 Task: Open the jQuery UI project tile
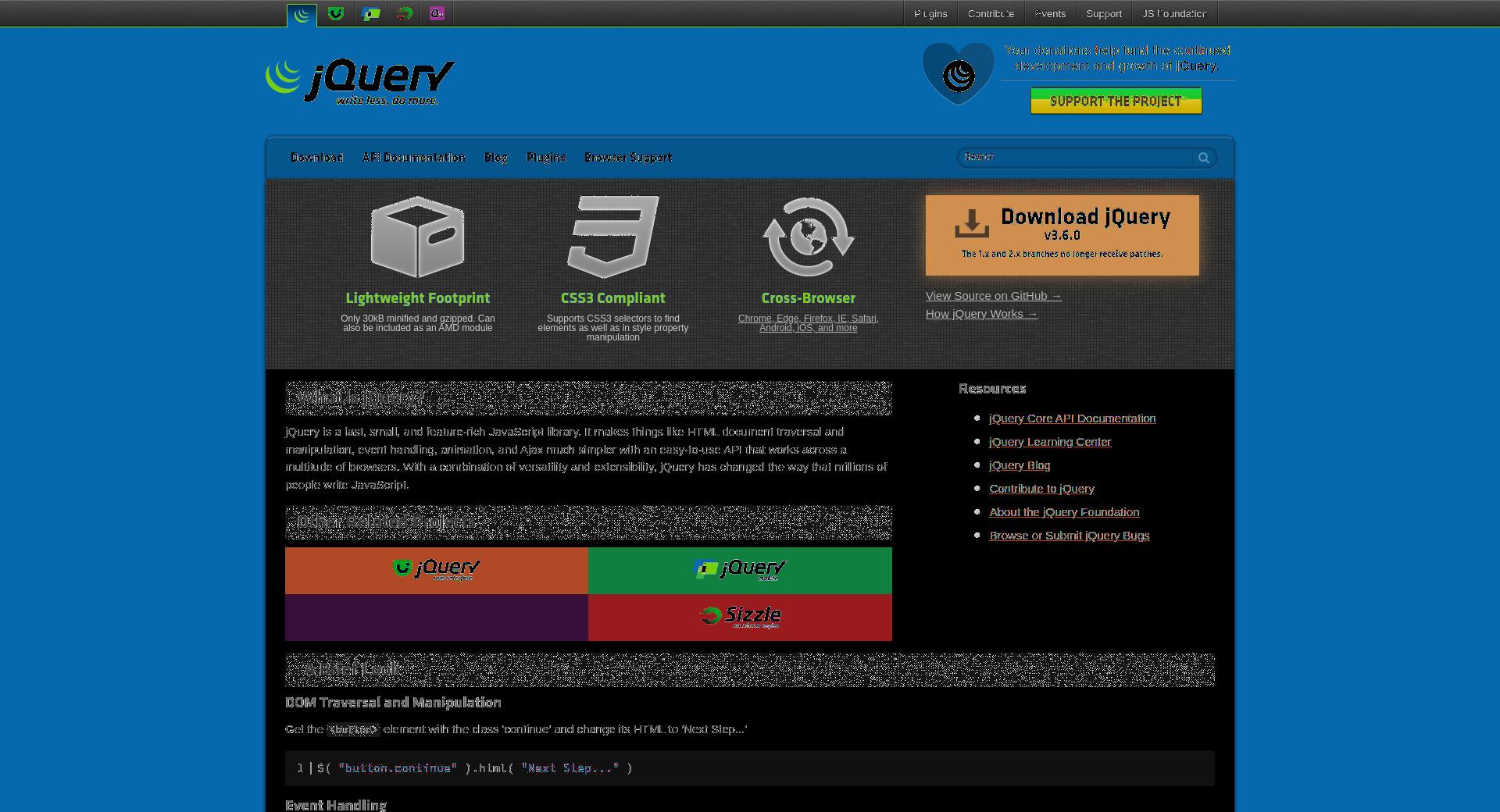click(437, 571)
